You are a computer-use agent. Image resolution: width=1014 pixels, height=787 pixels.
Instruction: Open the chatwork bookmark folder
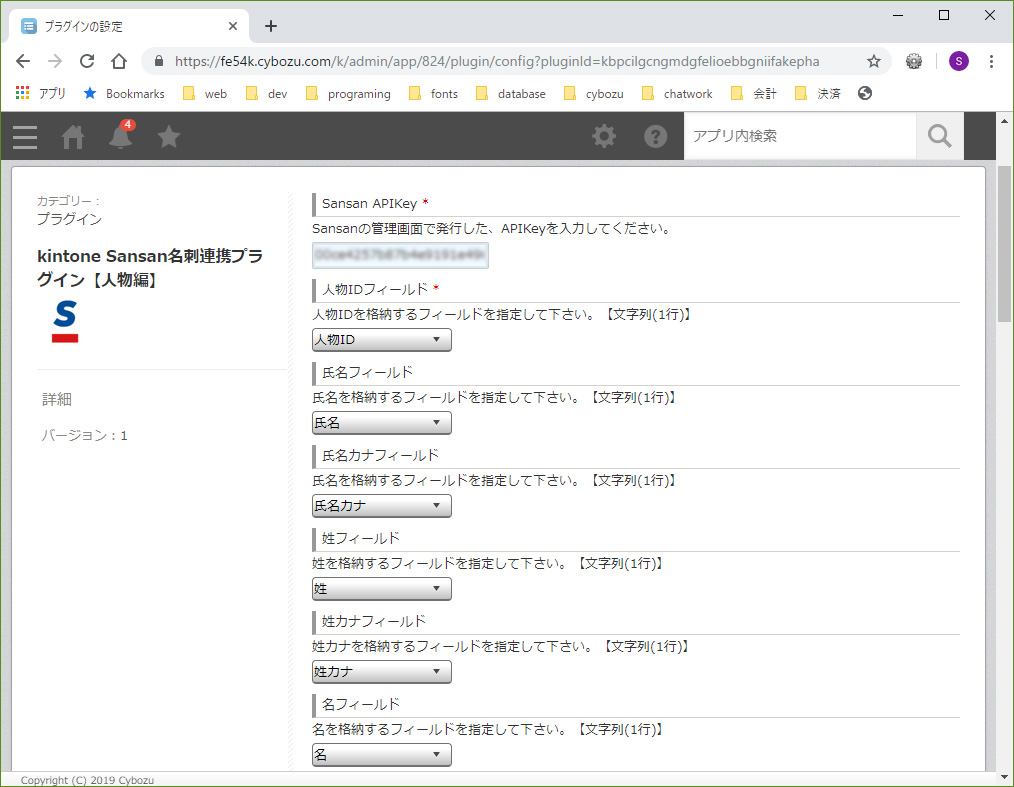coord(677,94)
